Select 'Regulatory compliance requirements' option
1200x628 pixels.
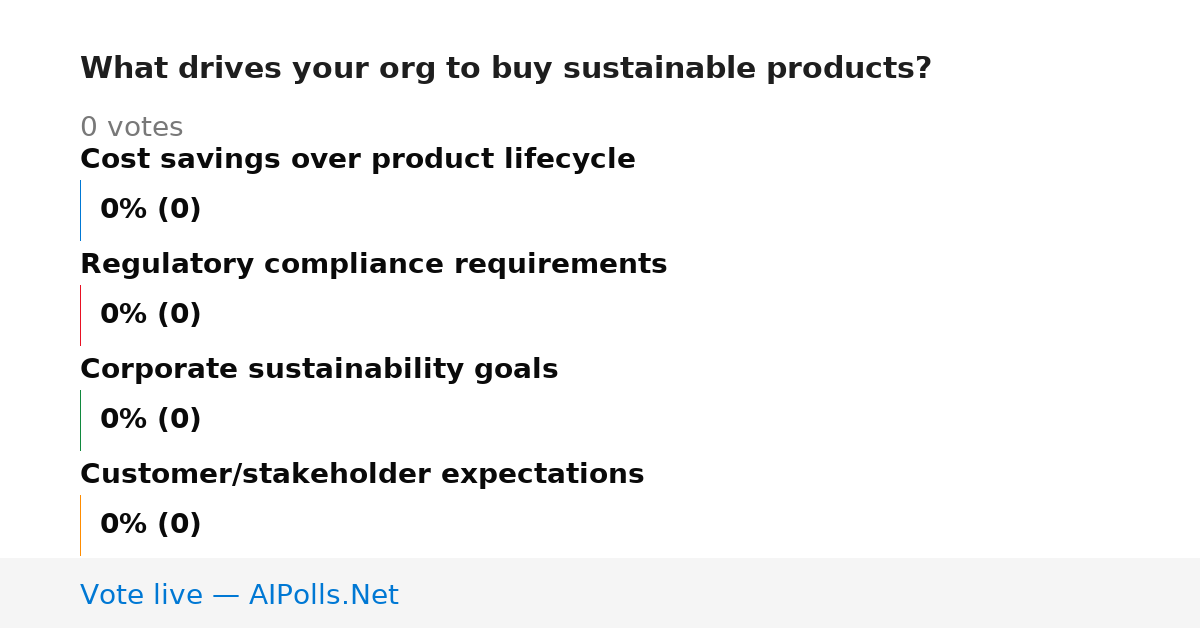pos(373,265)
